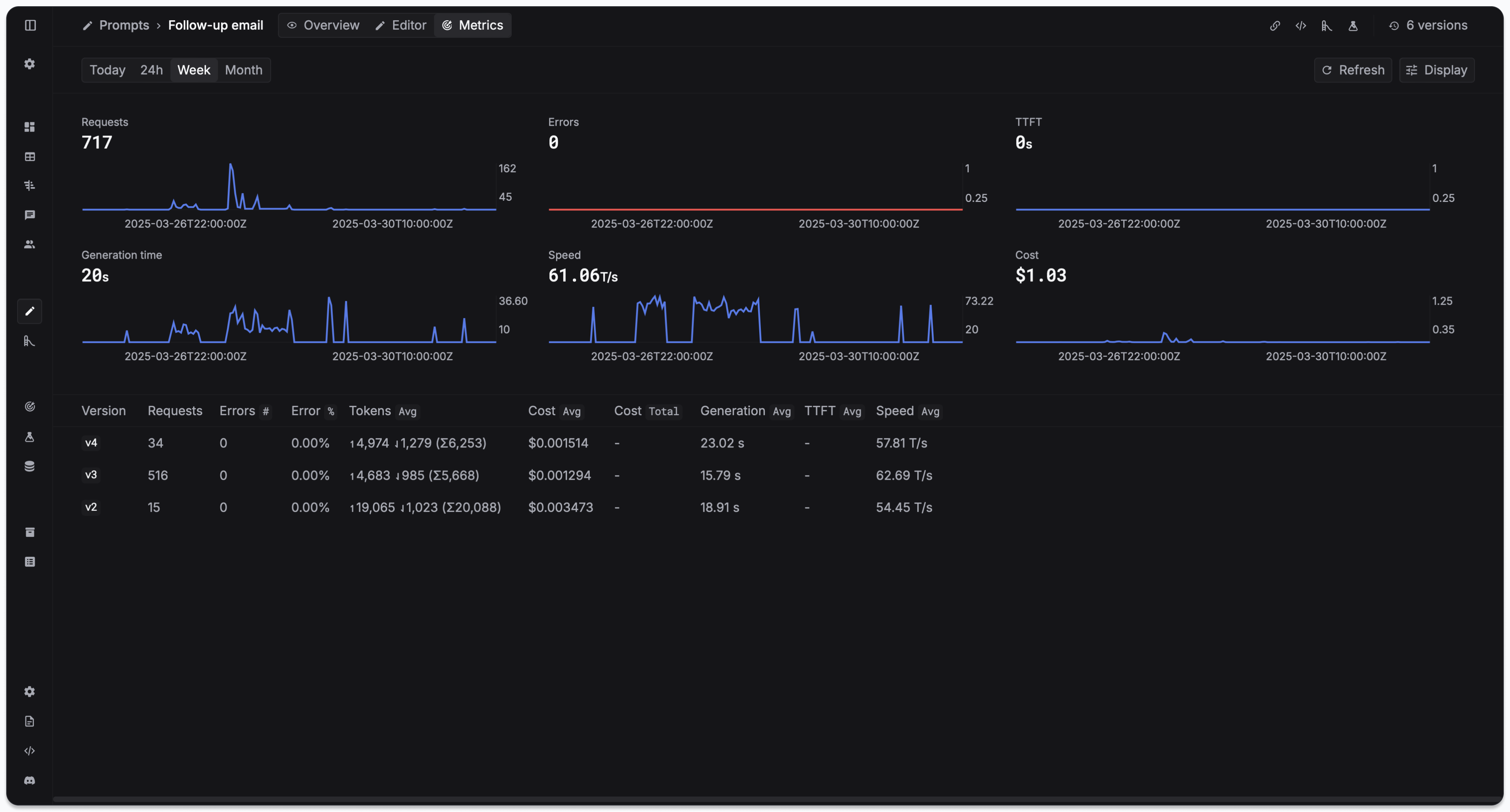Select the 24h time range

point(151,70)
